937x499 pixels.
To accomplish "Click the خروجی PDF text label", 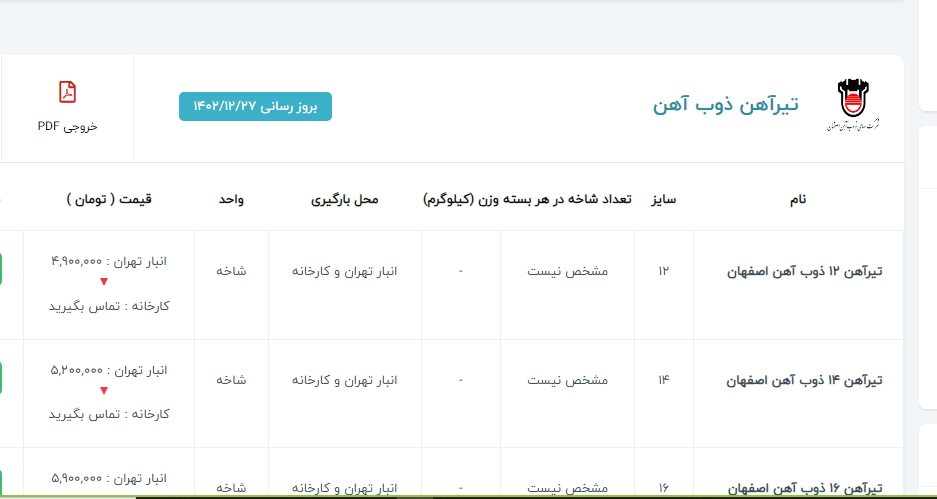I will 67,127.
